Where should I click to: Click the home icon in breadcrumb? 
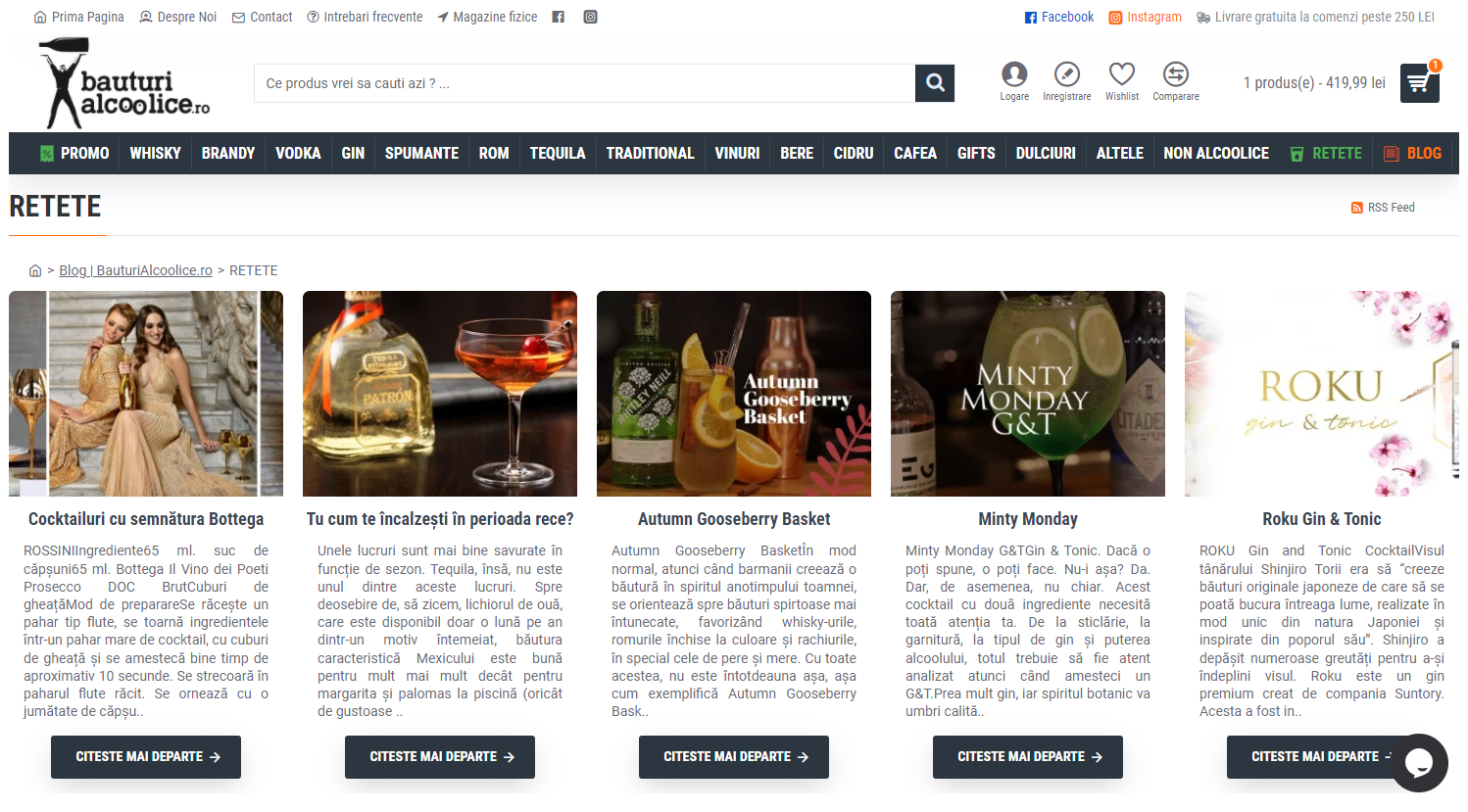[x=35, y=270]
